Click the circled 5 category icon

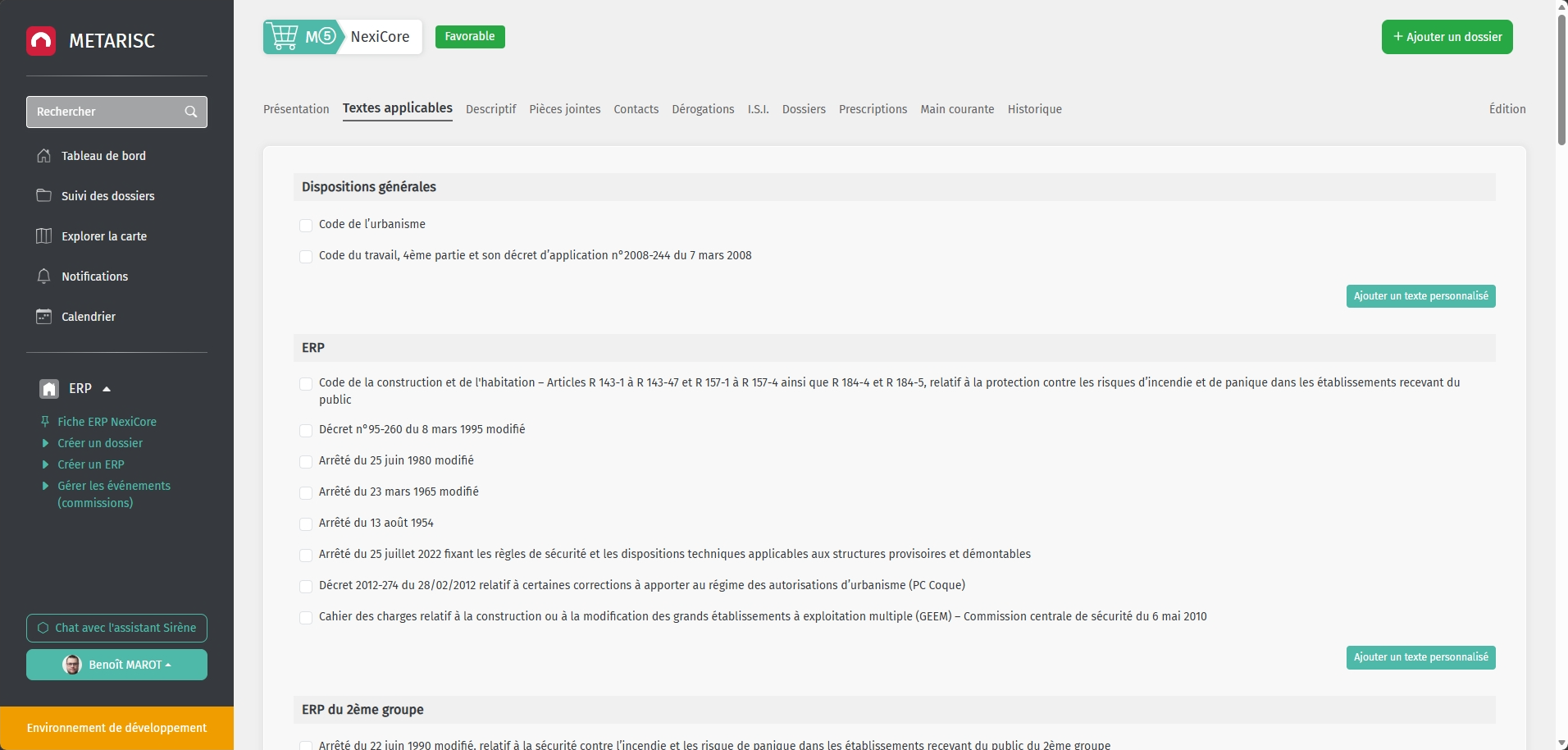pyautogui.click(x=326, y=36)
